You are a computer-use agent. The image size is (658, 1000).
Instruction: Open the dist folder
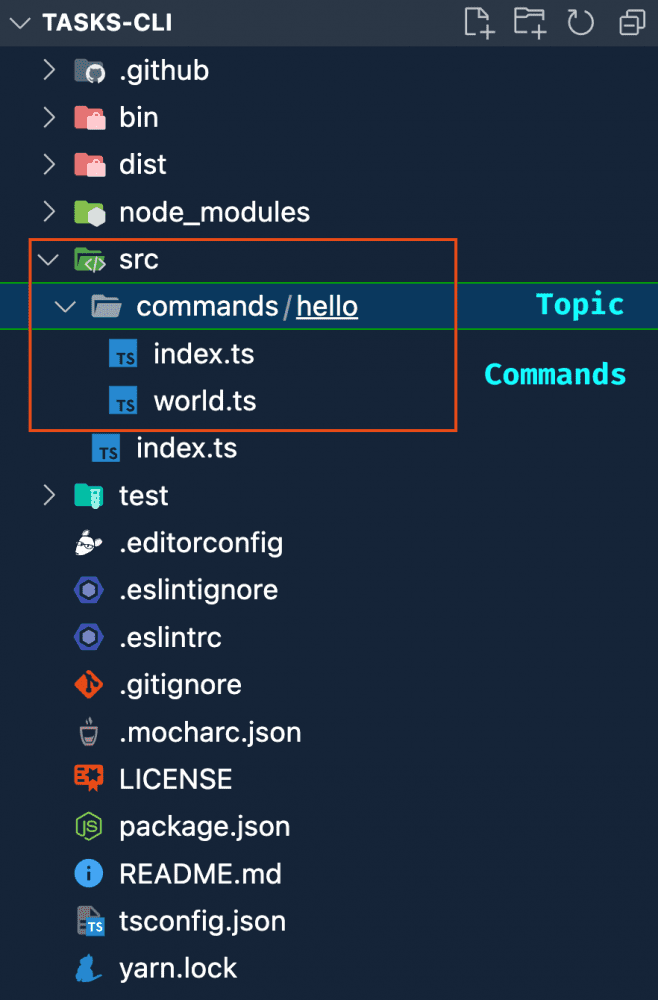(x=143, y=165)
